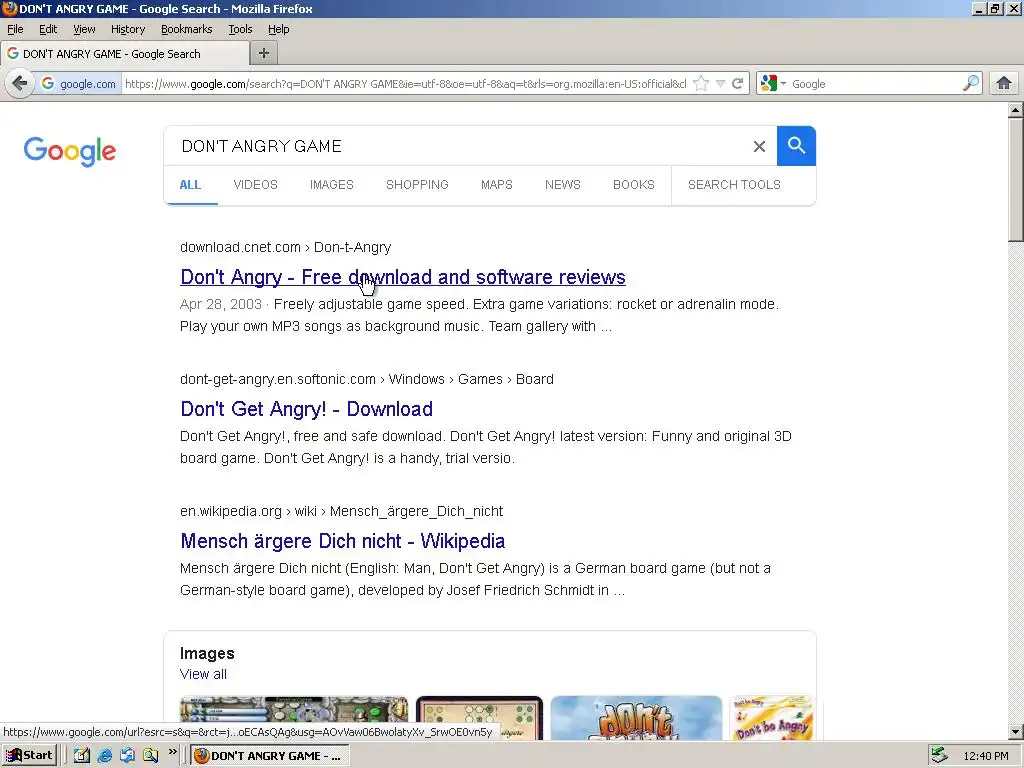
Task: Click the Outlook Express quick launch icon
Action: tap(127, 756)
